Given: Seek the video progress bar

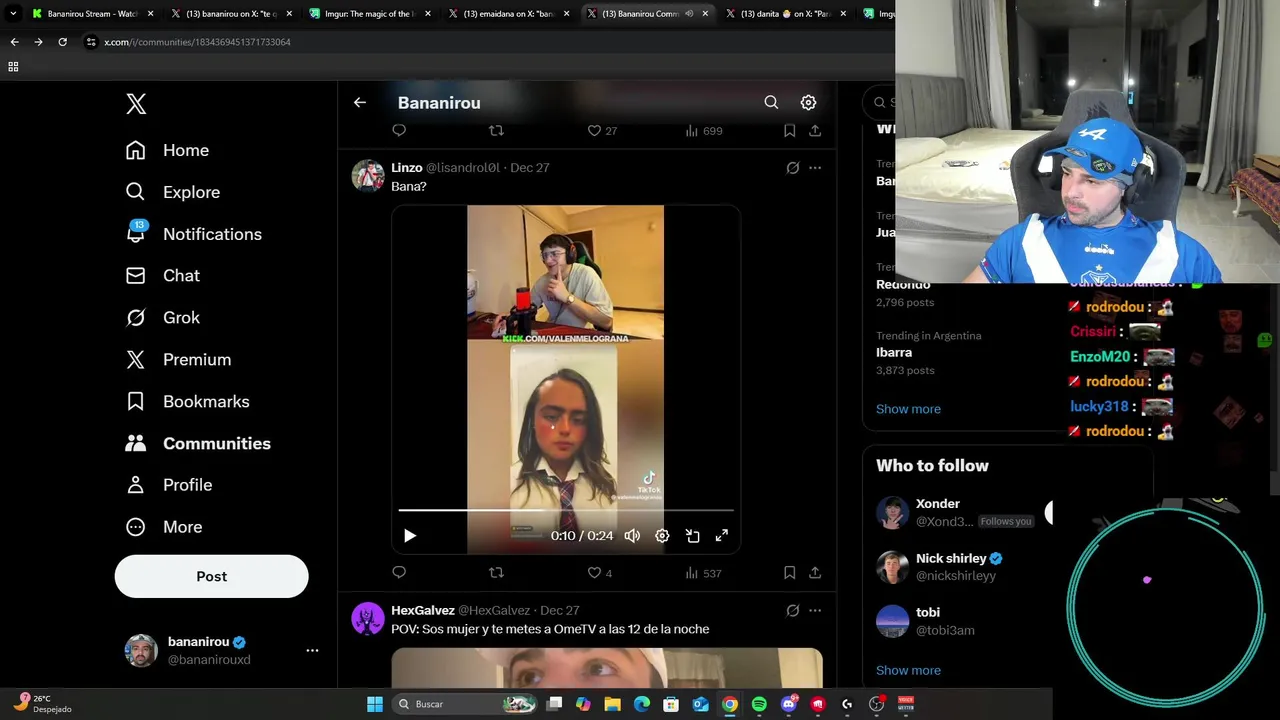Looking at the screenshot, I should [x=566, y=510].
